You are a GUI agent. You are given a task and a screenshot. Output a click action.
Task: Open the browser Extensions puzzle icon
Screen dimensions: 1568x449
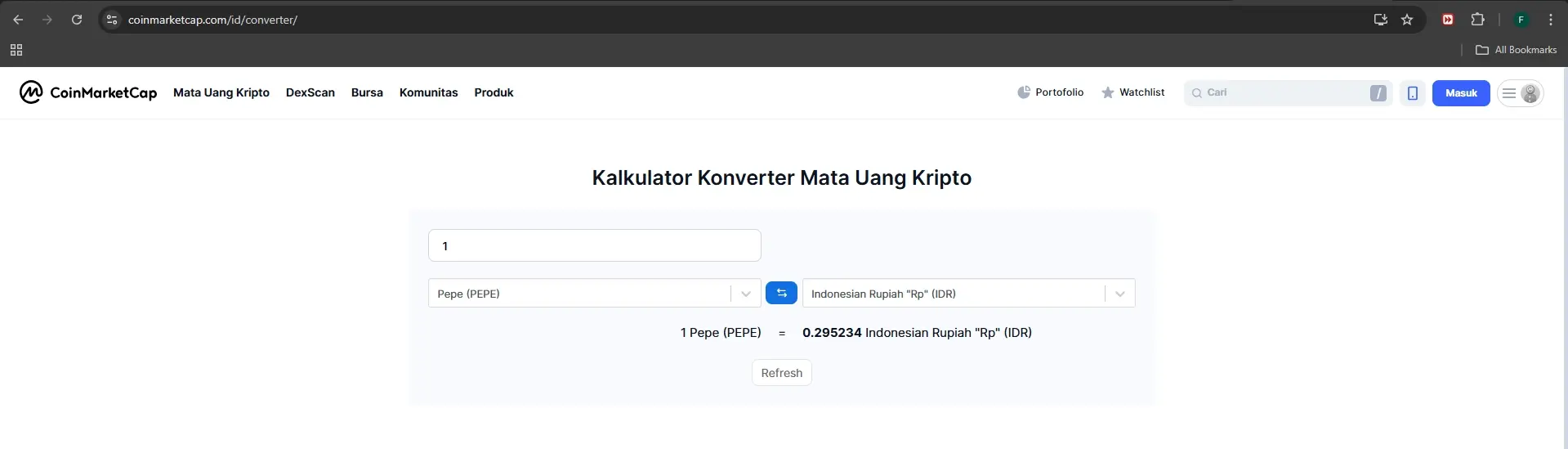click(1477, 20)
